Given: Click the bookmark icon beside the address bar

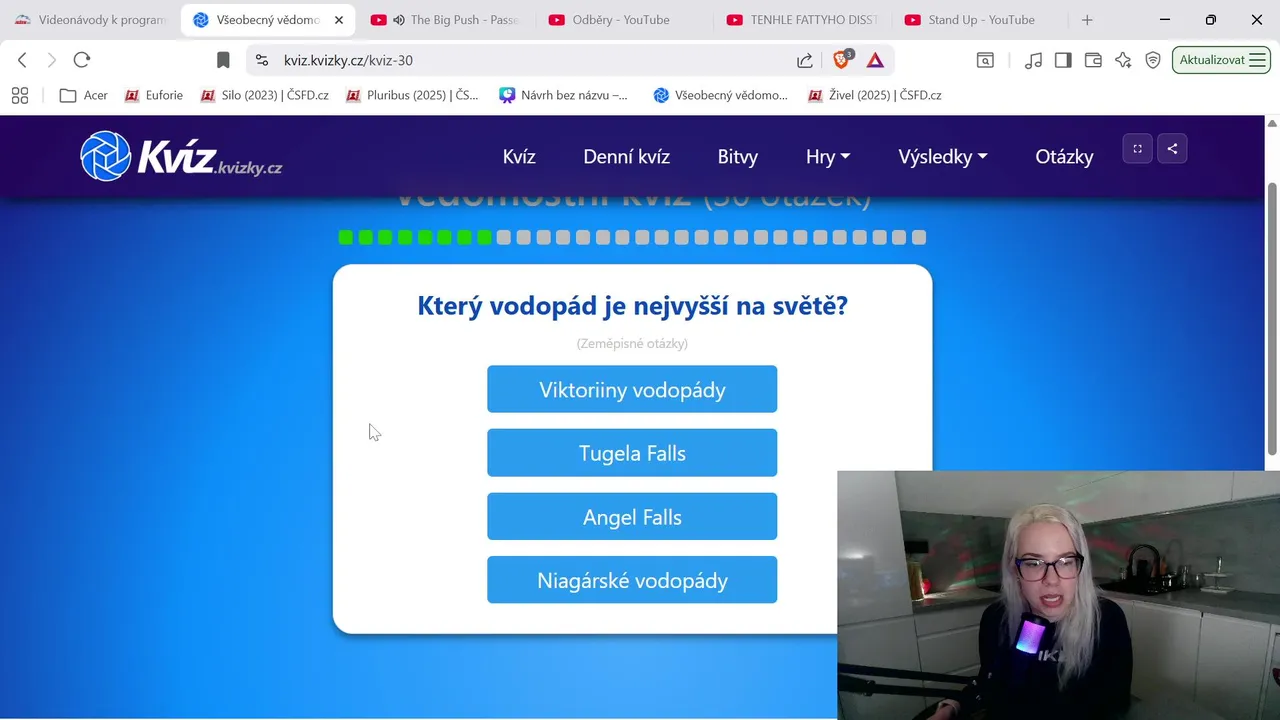Looking at the screenshot, I should (223, 60).
